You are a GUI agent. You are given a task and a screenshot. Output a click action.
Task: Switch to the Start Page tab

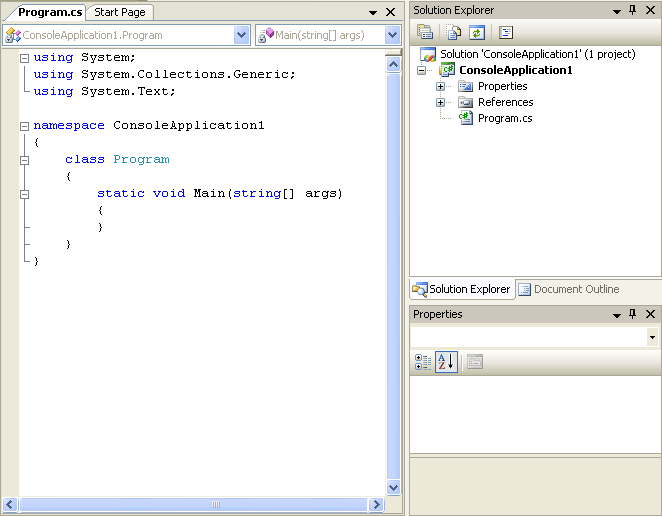(119, 12)
